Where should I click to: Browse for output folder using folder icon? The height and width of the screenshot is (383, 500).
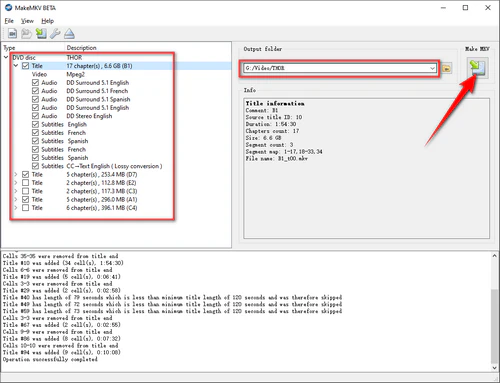pyautogui.click(x=446, y=69)
